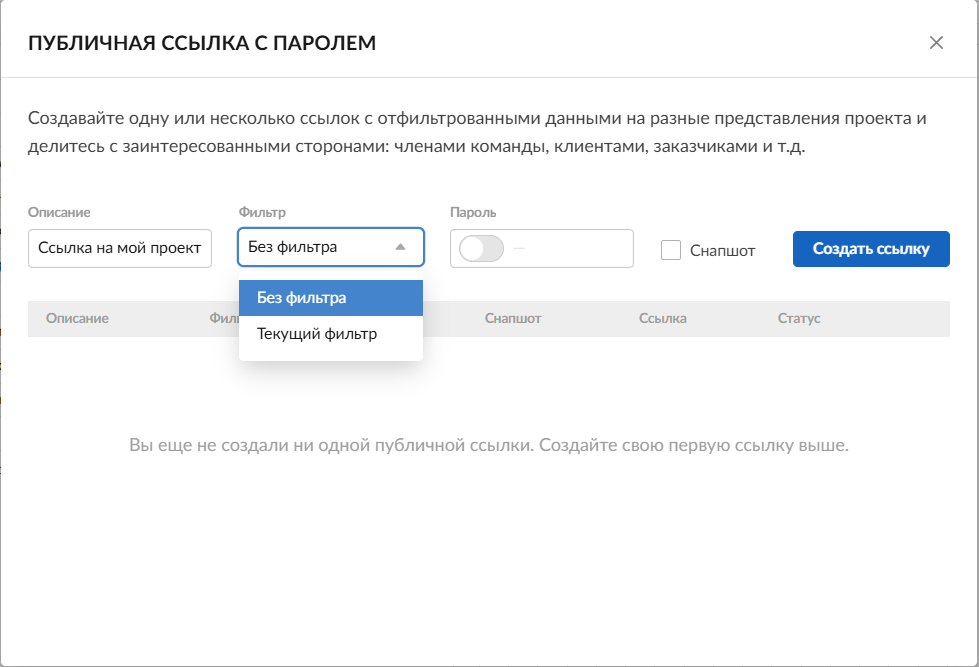Click the Описание column header
Viewport: 979px width, 667px height.
pyautogui.click(x=78, y=318)
